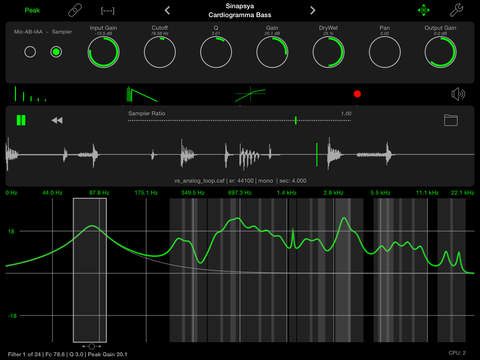Click the circle handle below filter band
Image resolution: width=480 pixels, height=360 pixels.
coord(91,347)
